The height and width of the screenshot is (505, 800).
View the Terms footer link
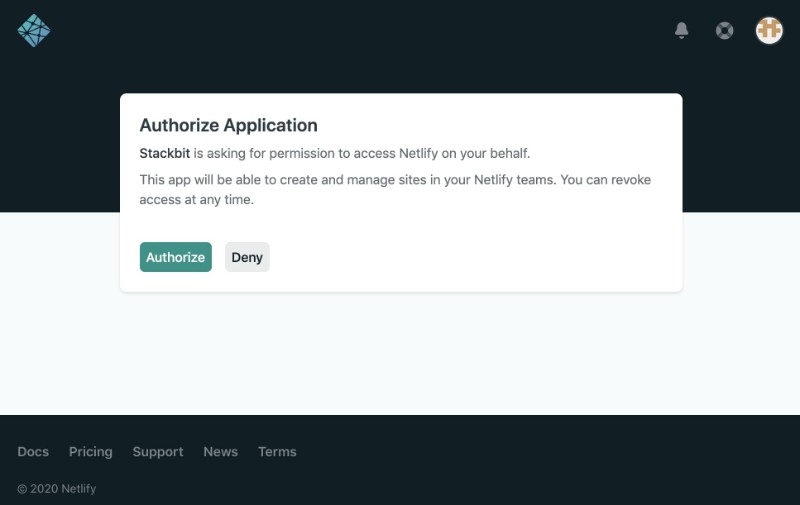277,452
